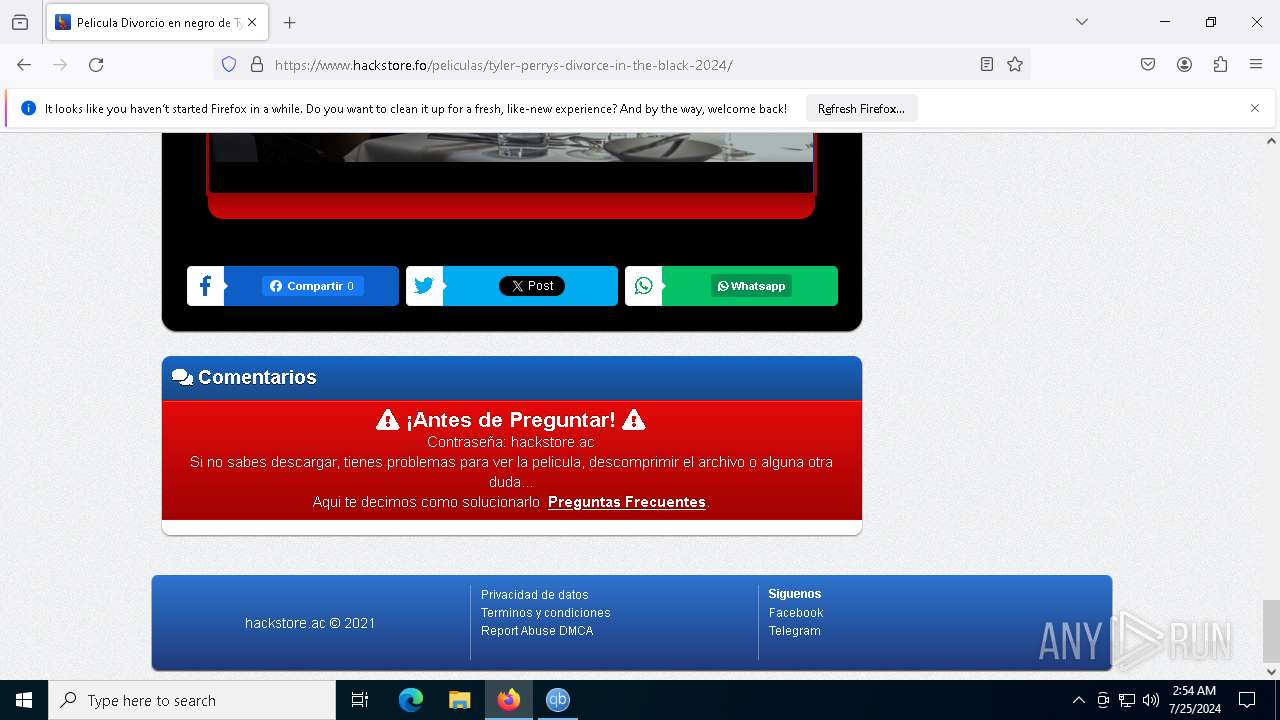Image resolution: width=1280 pixels, height=720 pixels.
Task: Open File Explorer from the taskbar
Action: coord(460,700)
